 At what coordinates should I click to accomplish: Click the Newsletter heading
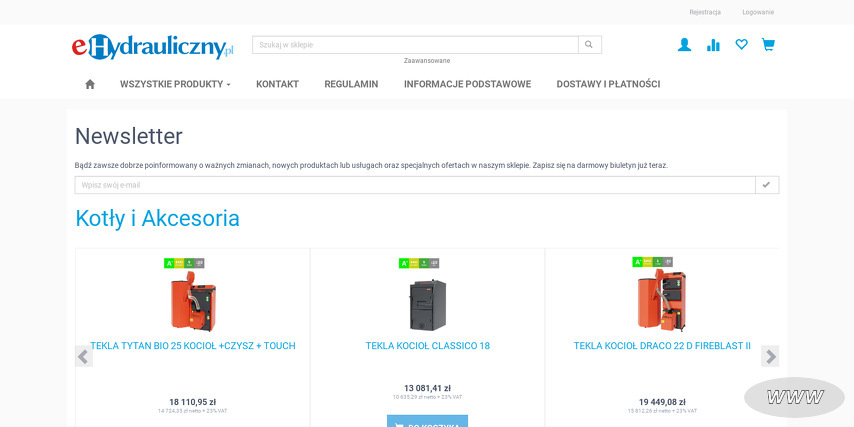tap(129, 136)
